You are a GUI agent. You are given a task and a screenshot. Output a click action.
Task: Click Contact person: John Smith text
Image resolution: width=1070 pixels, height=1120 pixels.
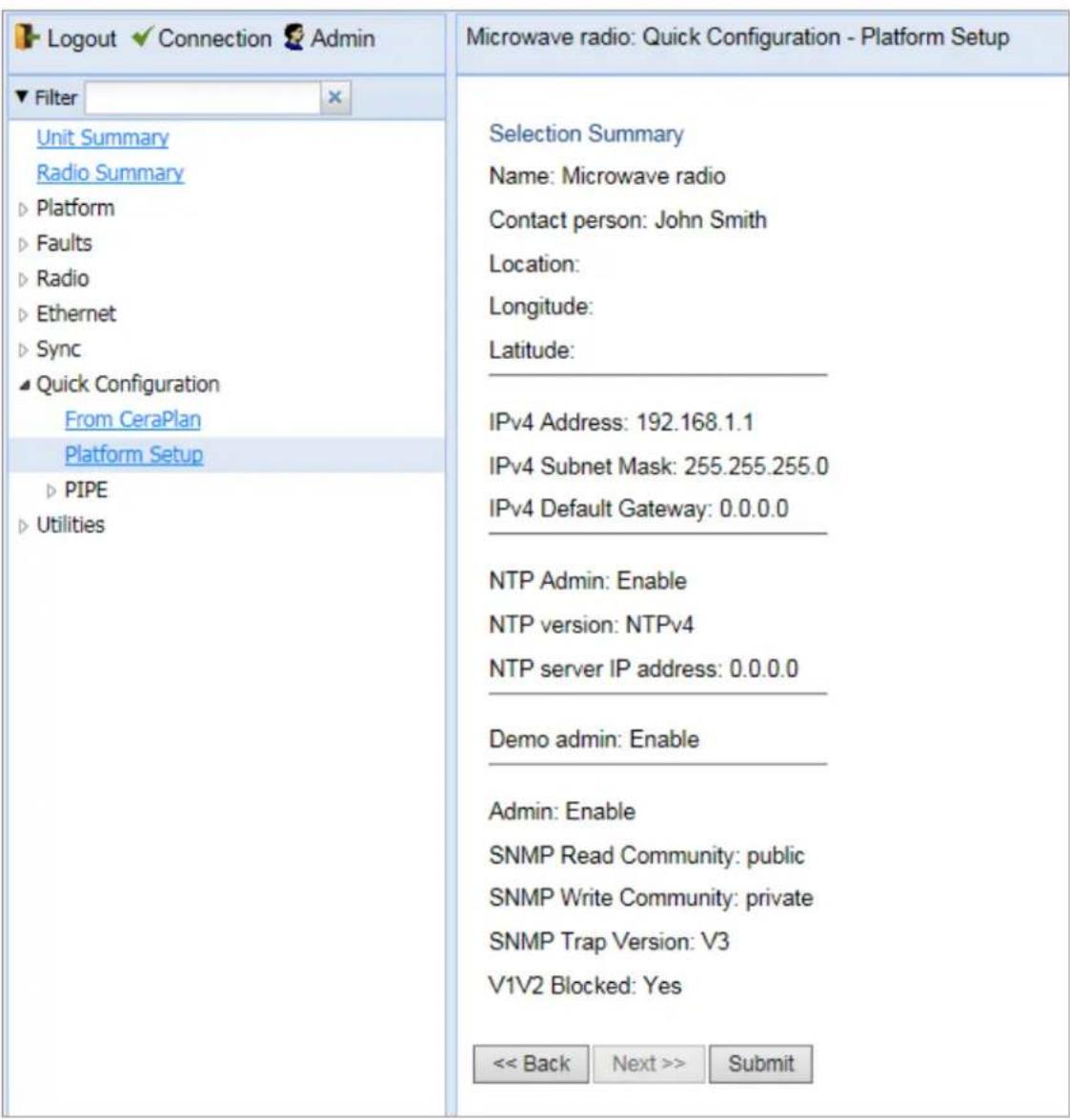tap(628, 220)
